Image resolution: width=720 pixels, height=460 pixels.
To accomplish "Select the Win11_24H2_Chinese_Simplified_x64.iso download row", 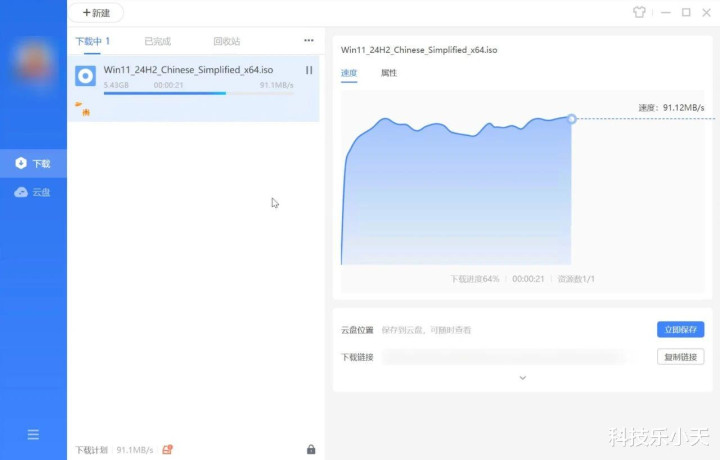I will click(193, 89).
